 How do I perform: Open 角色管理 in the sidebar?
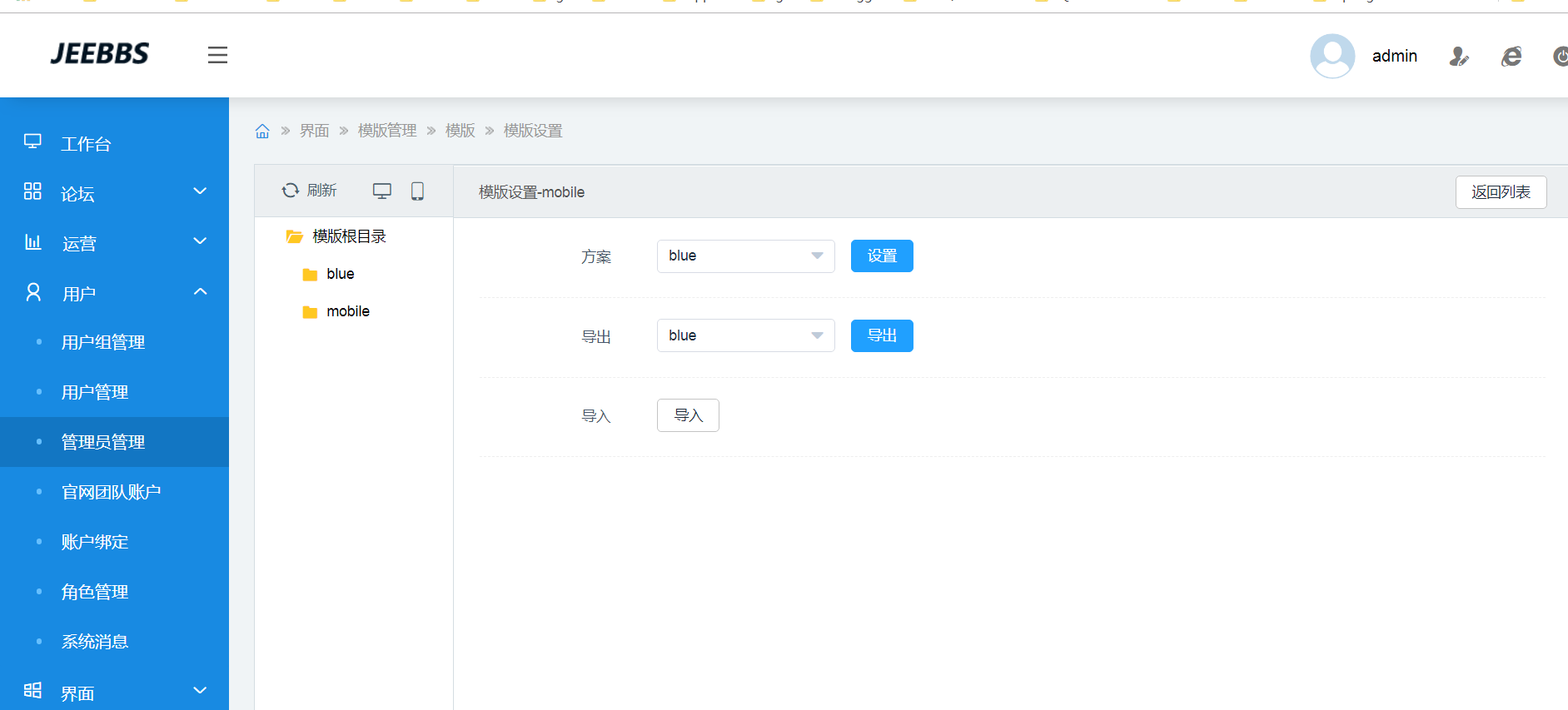point(95,592)
